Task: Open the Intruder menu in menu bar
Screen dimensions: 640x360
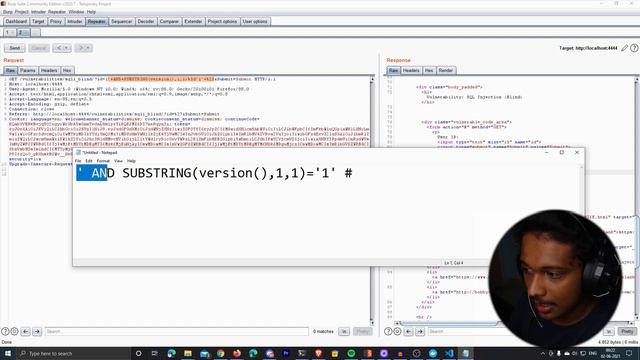Action: [38, 12]
